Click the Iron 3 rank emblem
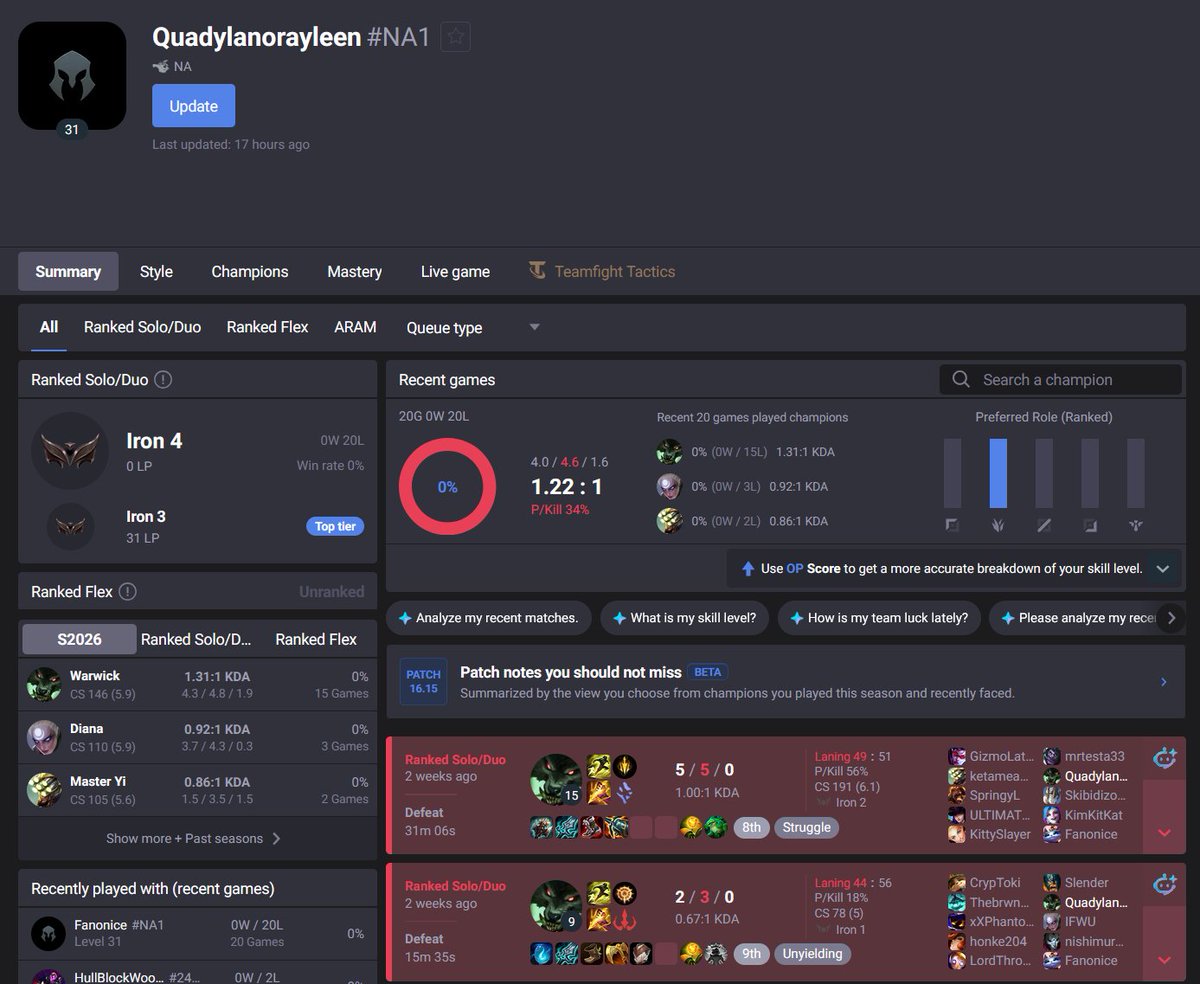Screen dimensions: 1200x984 tap(70, 527)
